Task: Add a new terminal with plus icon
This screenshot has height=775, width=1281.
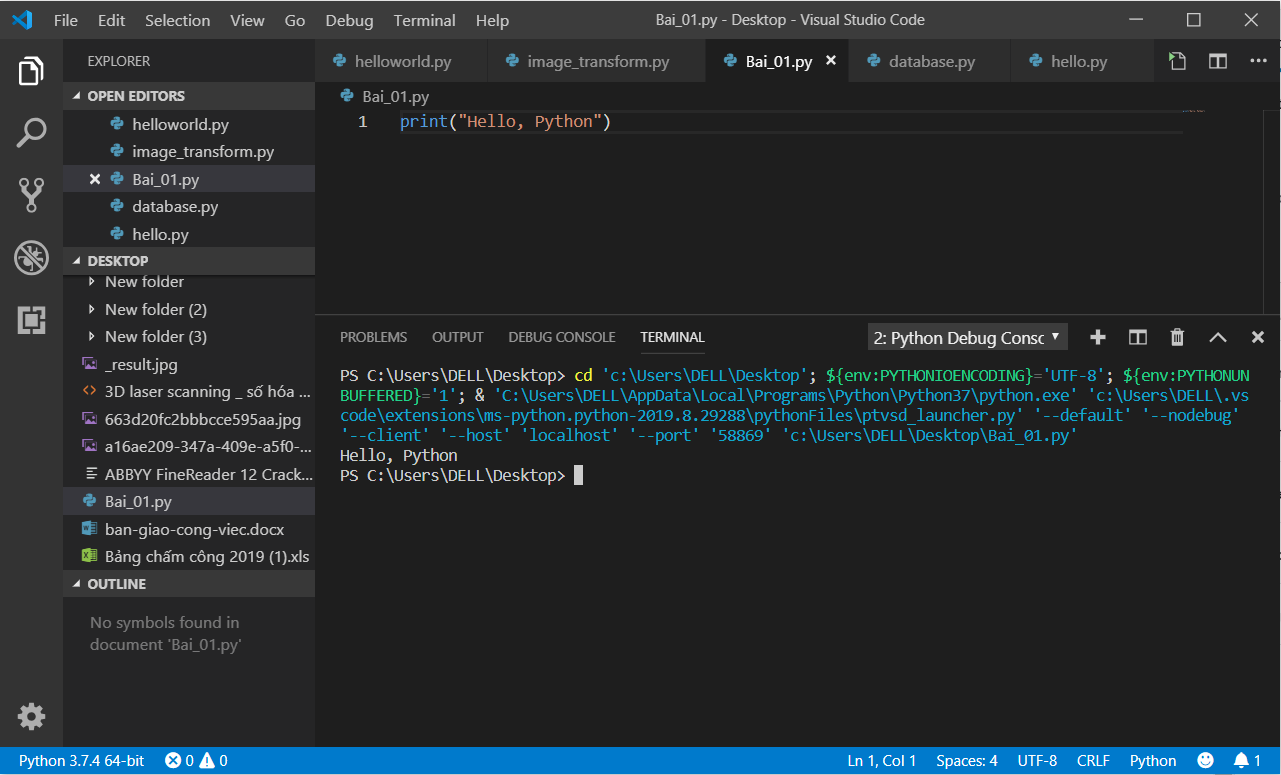Action: 1098,337
